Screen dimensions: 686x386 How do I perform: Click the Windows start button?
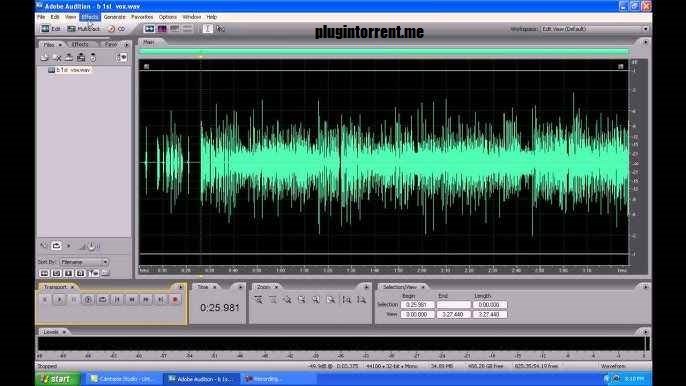[58, 379]
